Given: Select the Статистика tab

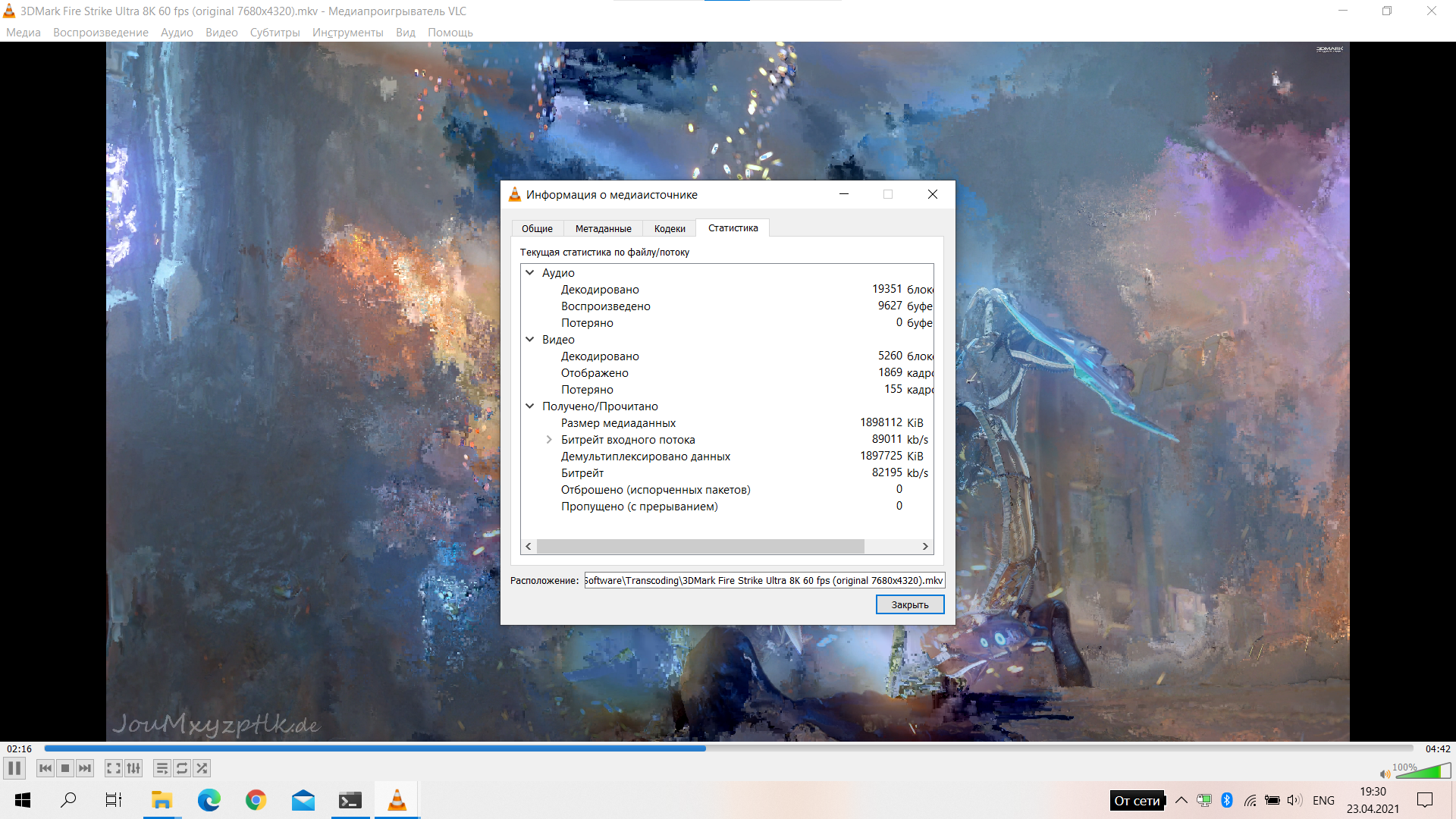Looking at the screenshot, I should (x=733, y=227).
